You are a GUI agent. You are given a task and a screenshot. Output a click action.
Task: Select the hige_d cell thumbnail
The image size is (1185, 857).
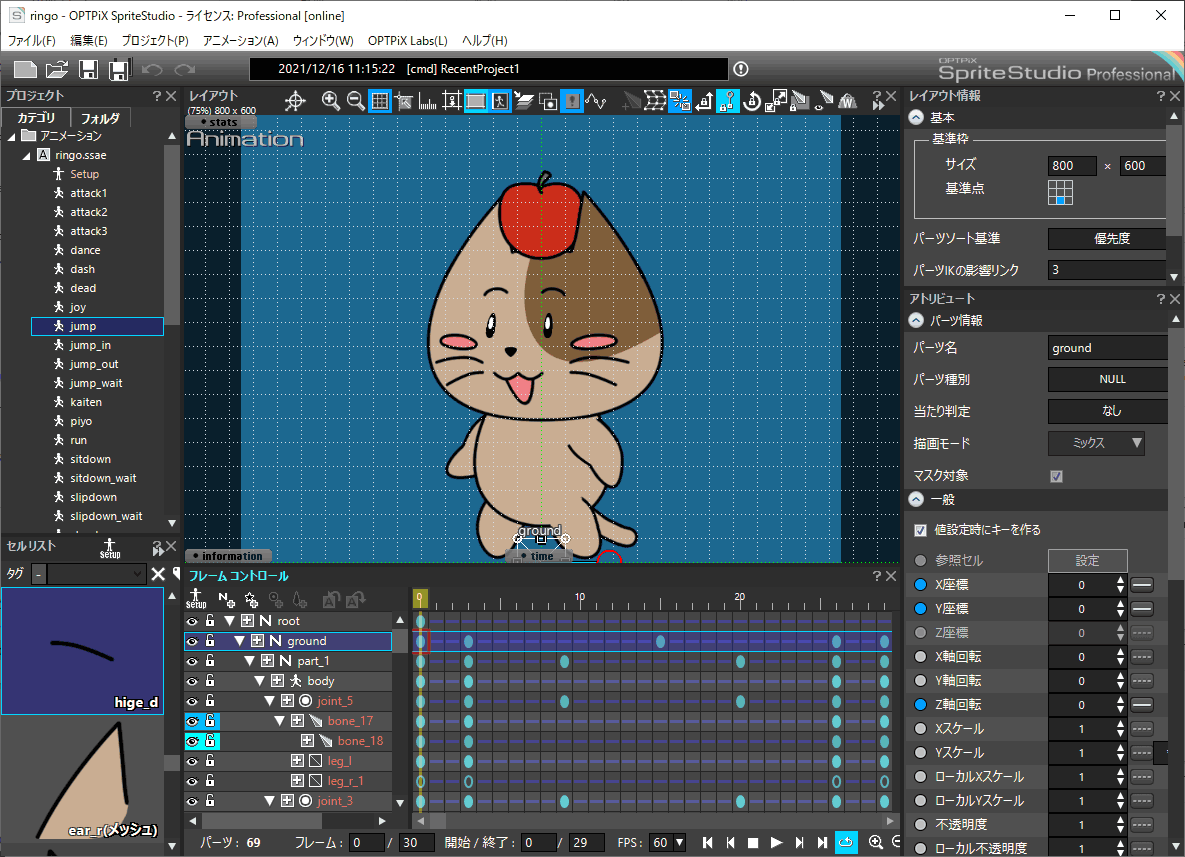click(82, 651)
